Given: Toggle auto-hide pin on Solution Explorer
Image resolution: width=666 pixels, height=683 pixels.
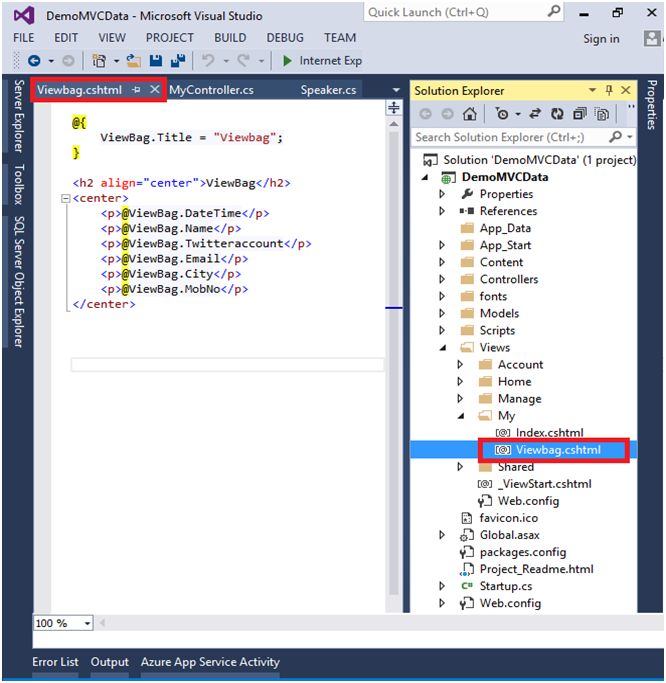Looking at the screenshot, I should point(609,90).
